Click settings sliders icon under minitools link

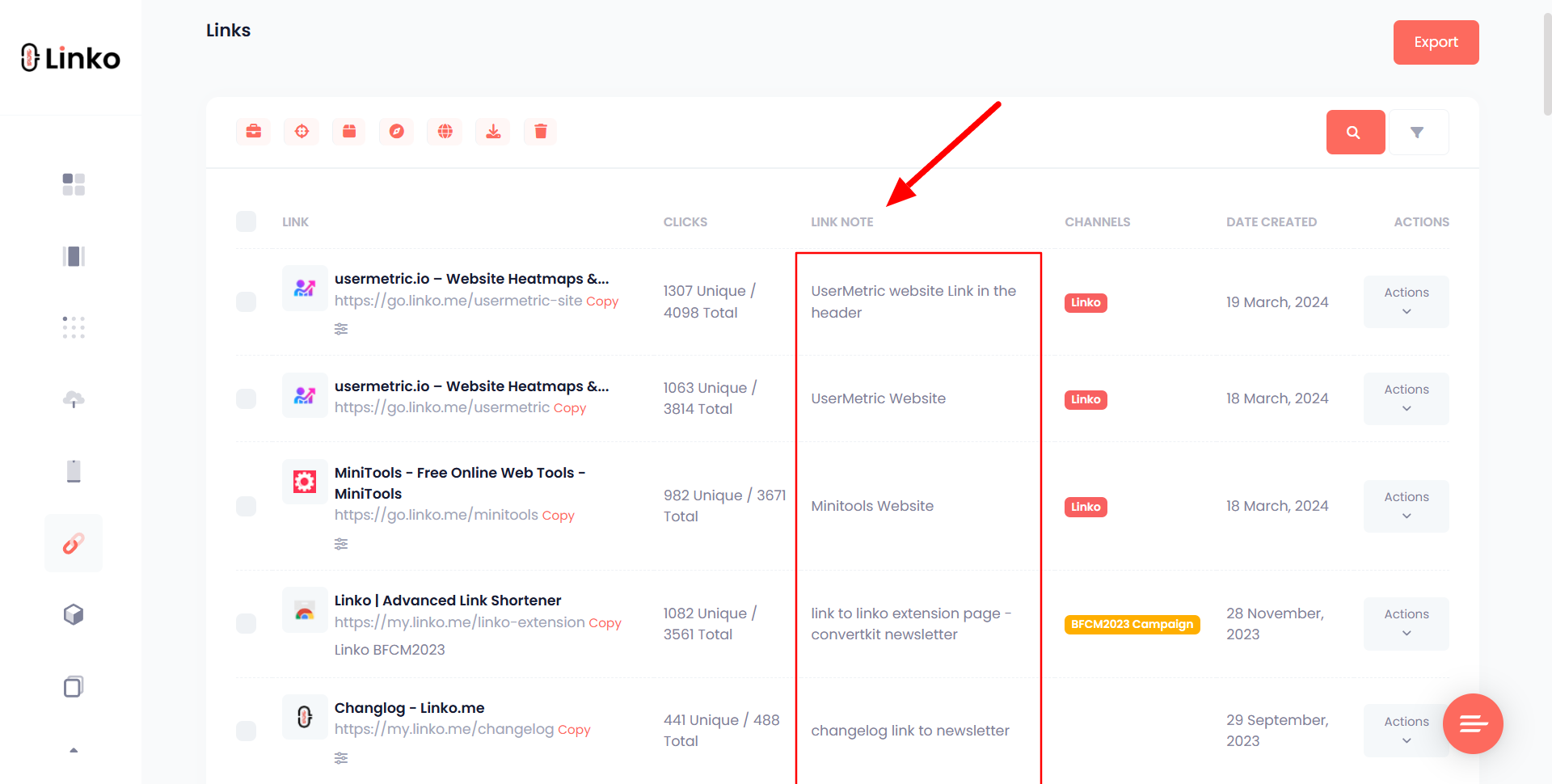341,544
